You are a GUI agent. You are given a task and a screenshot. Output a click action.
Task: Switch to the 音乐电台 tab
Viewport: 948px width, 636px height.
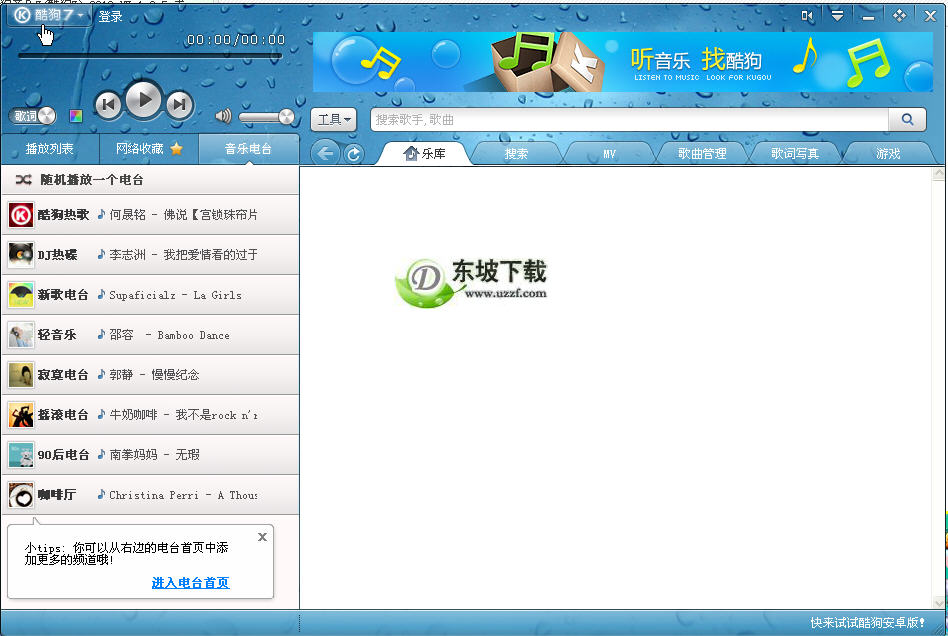248,149
